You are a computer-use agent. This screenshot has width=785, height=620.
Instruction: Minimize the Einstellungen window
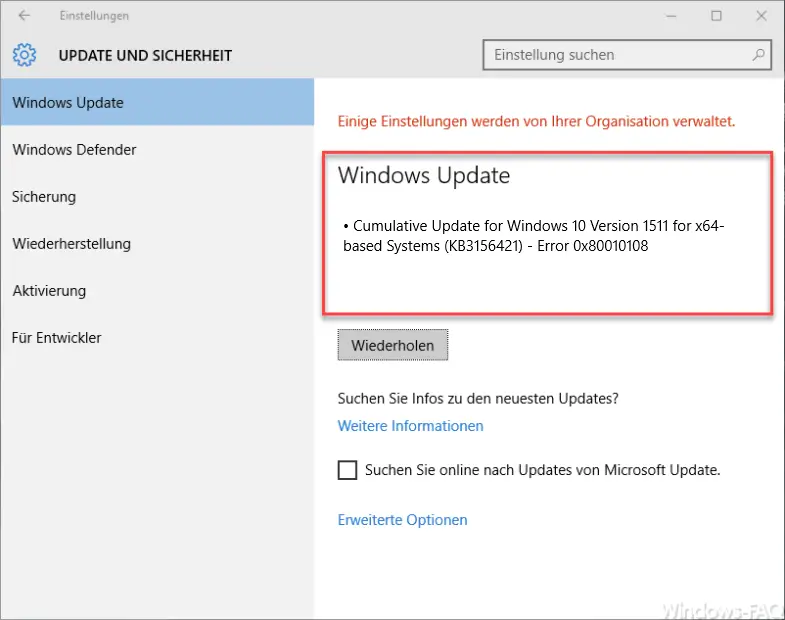click(x=671, y=16)
